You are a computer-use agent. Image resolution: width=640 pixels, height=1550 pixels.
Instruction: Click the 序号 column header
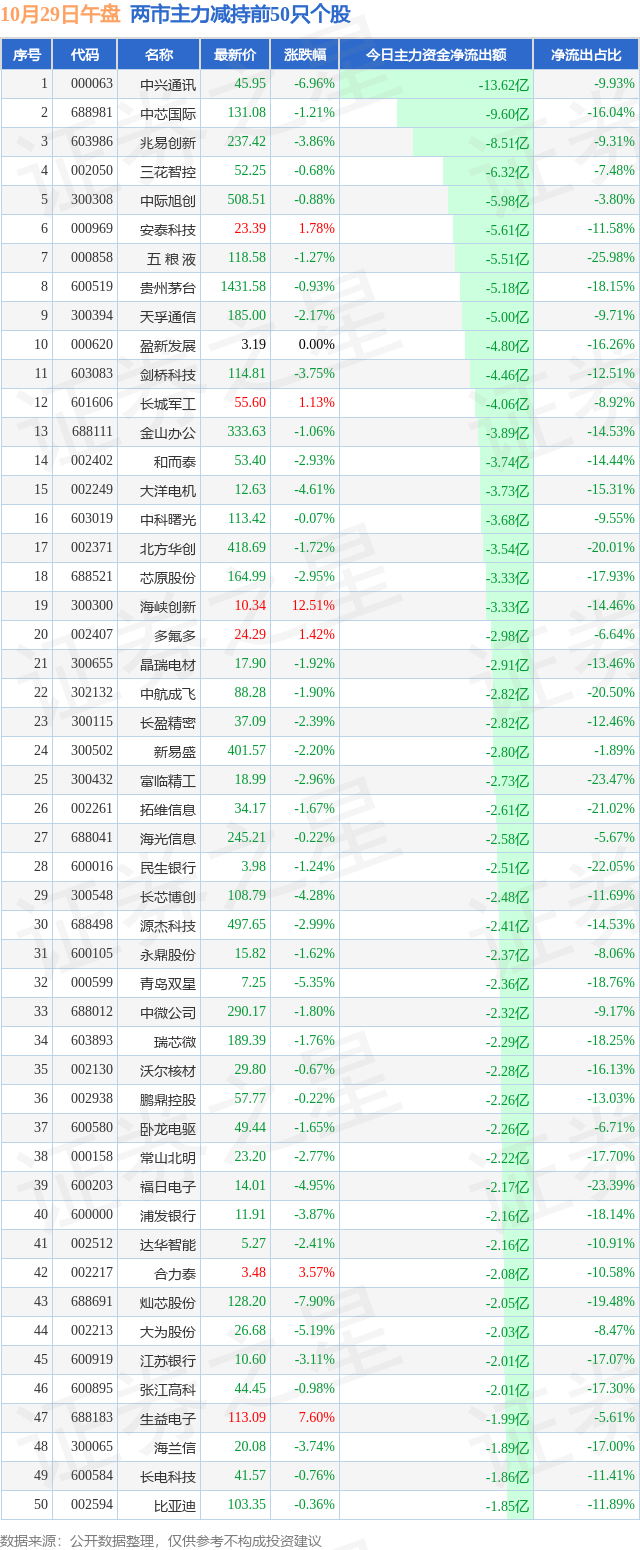pyautogui.click(x=26, y=55)
